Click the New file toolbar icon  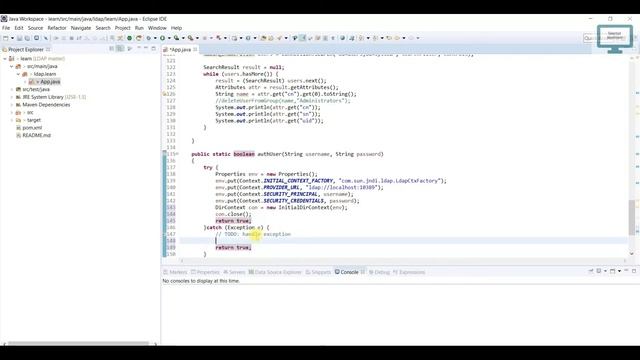(5, 38)
